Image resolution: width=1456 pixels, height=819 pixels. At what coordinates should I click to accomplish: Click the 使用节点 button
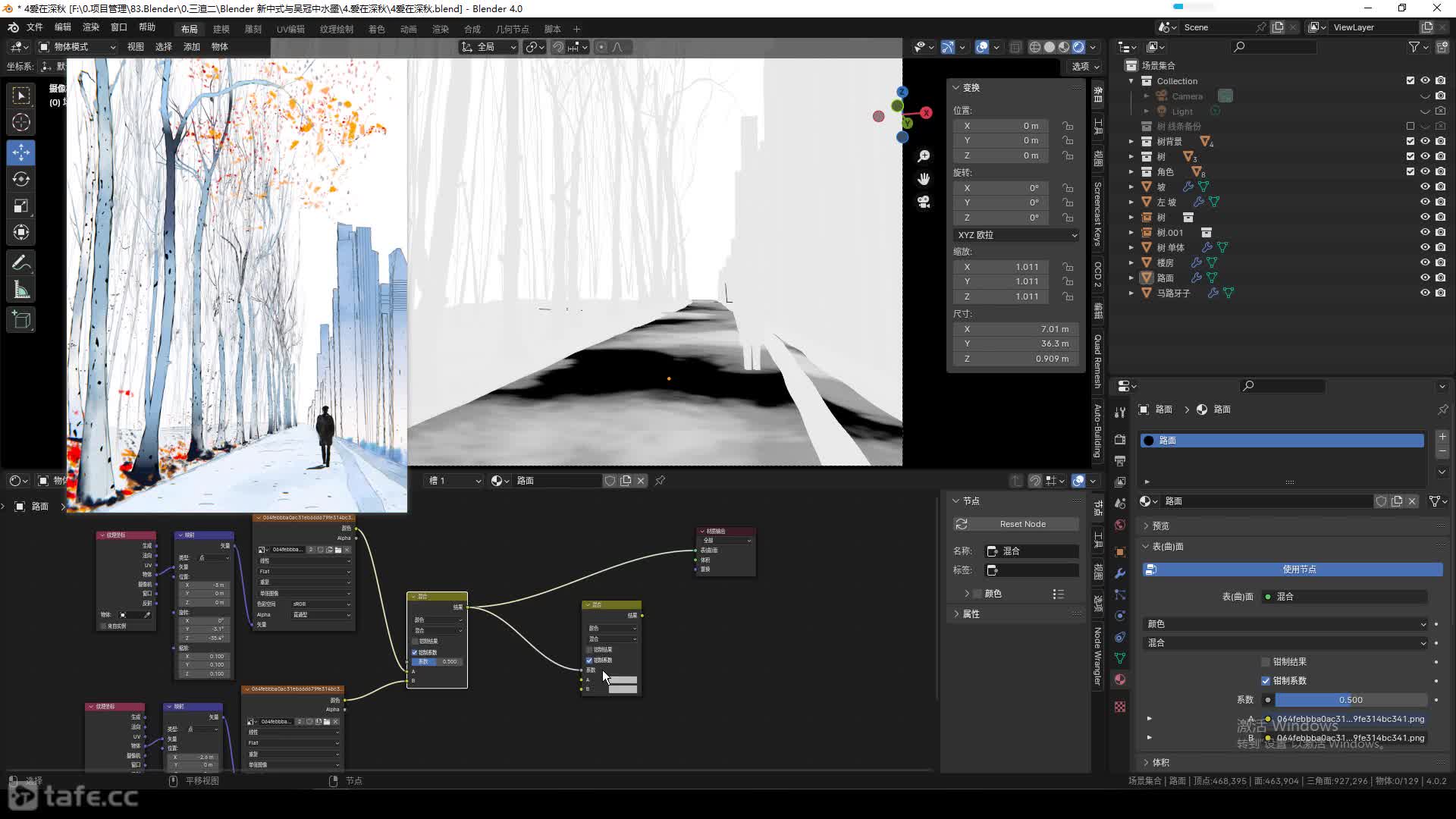[x=1293, y=570]
